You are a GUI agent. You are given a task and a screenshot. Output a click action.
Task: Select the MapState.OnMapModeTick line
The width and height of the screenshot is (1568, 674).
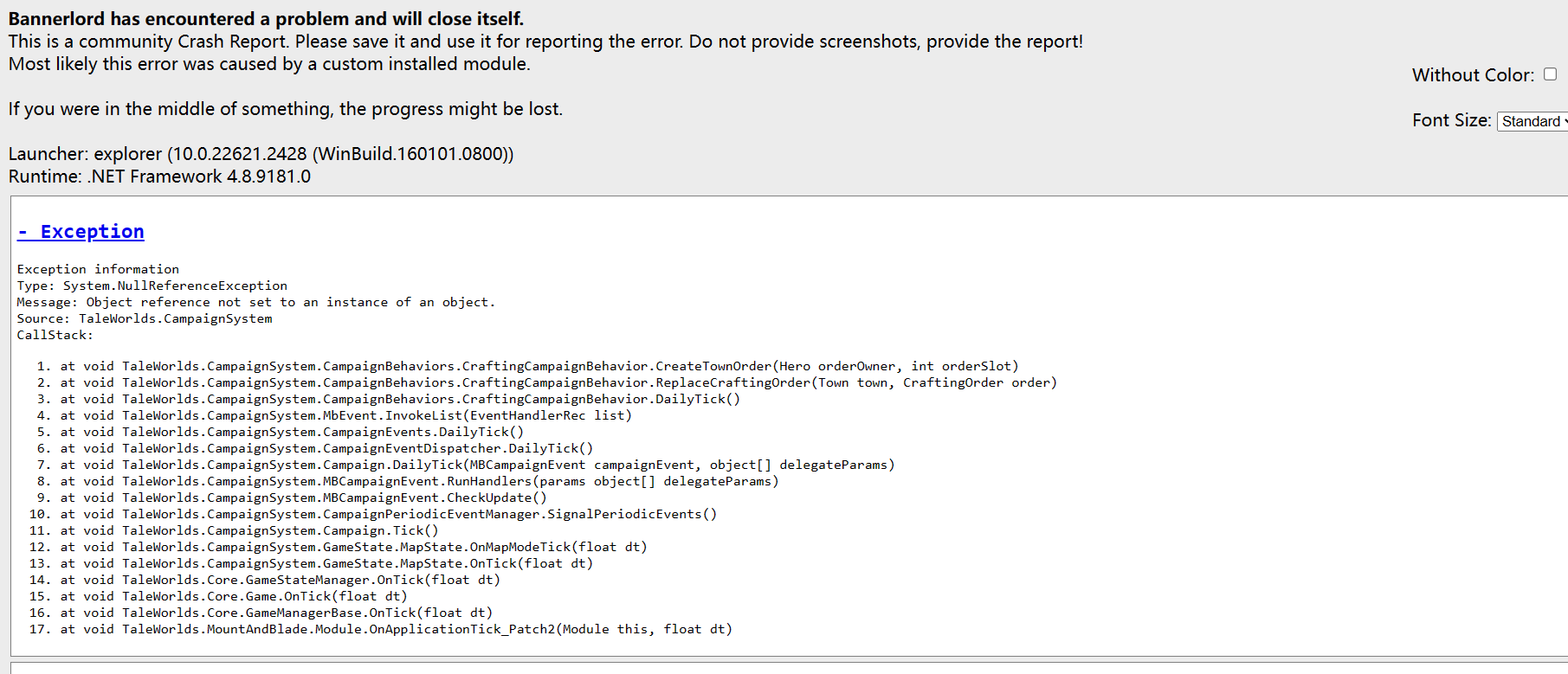353,547
